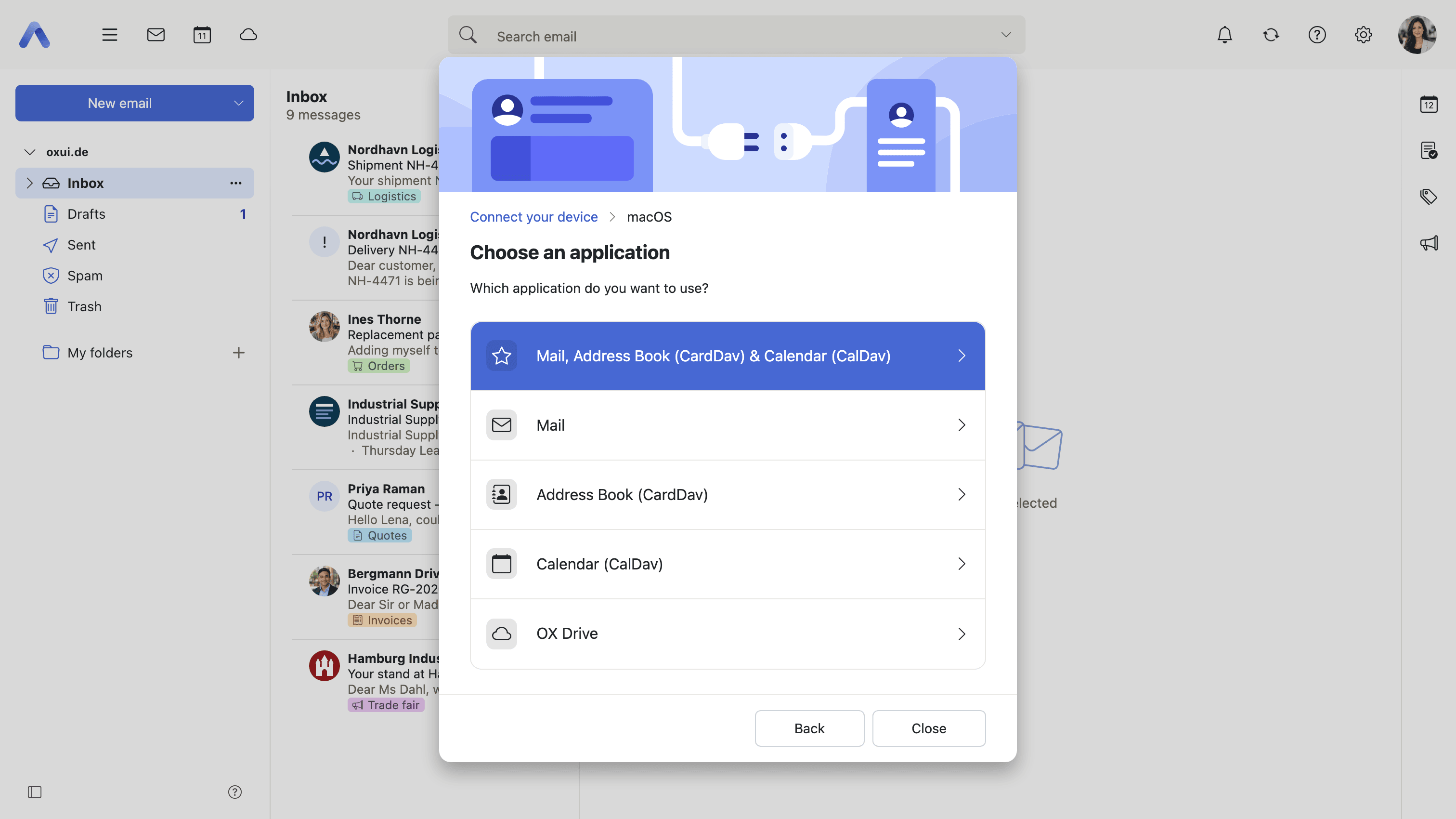Expand the search options dropdown arrow
Image resolution: width=1456 pixels, height=819 pixels.
pos(1005,35)
